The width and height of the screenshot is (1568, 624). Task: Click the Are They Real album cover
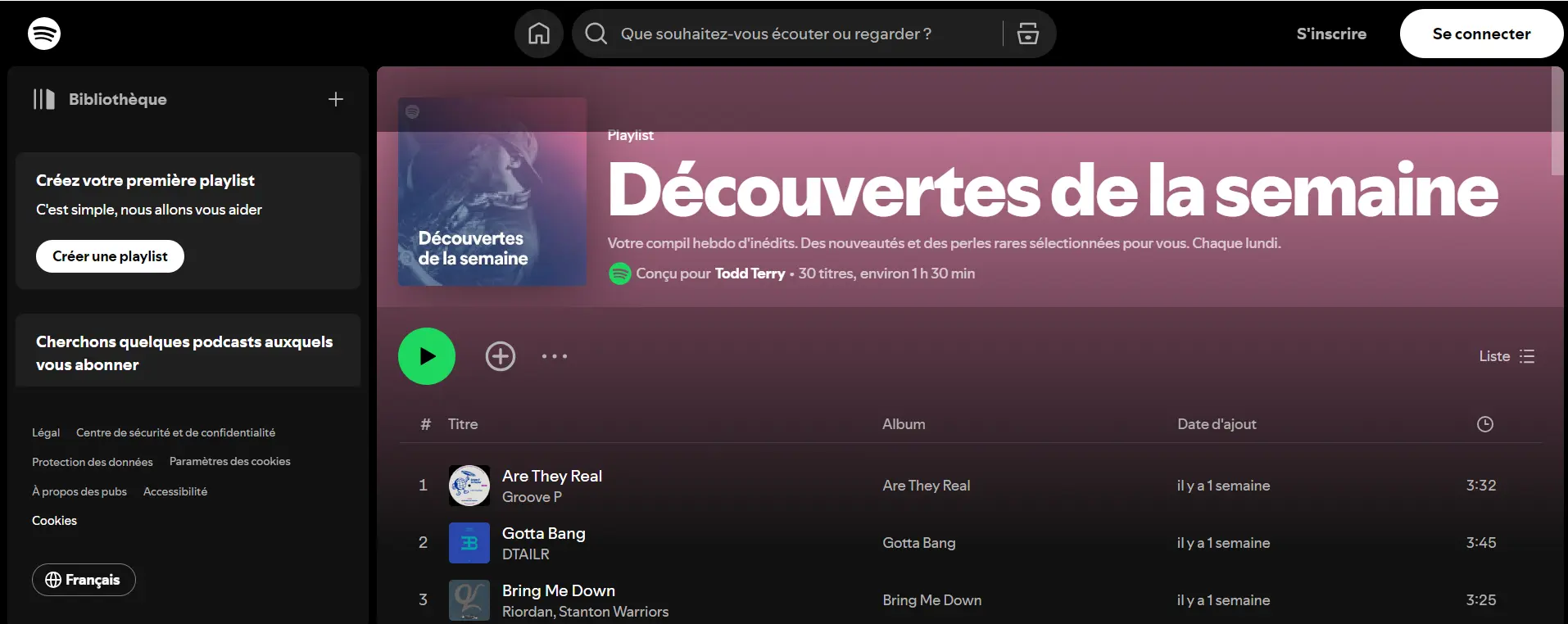click(x=469, y=486)
